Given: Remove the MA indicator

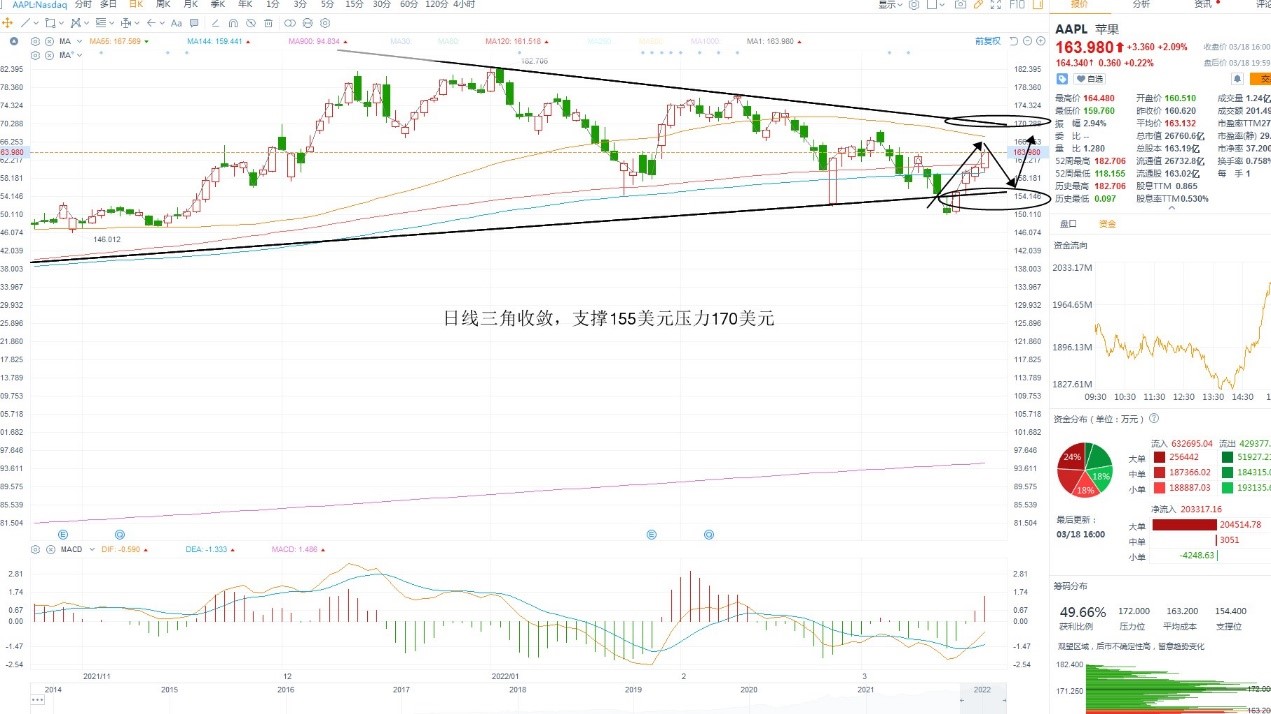Looking at the screenshot, I should (x=49, y=41).
